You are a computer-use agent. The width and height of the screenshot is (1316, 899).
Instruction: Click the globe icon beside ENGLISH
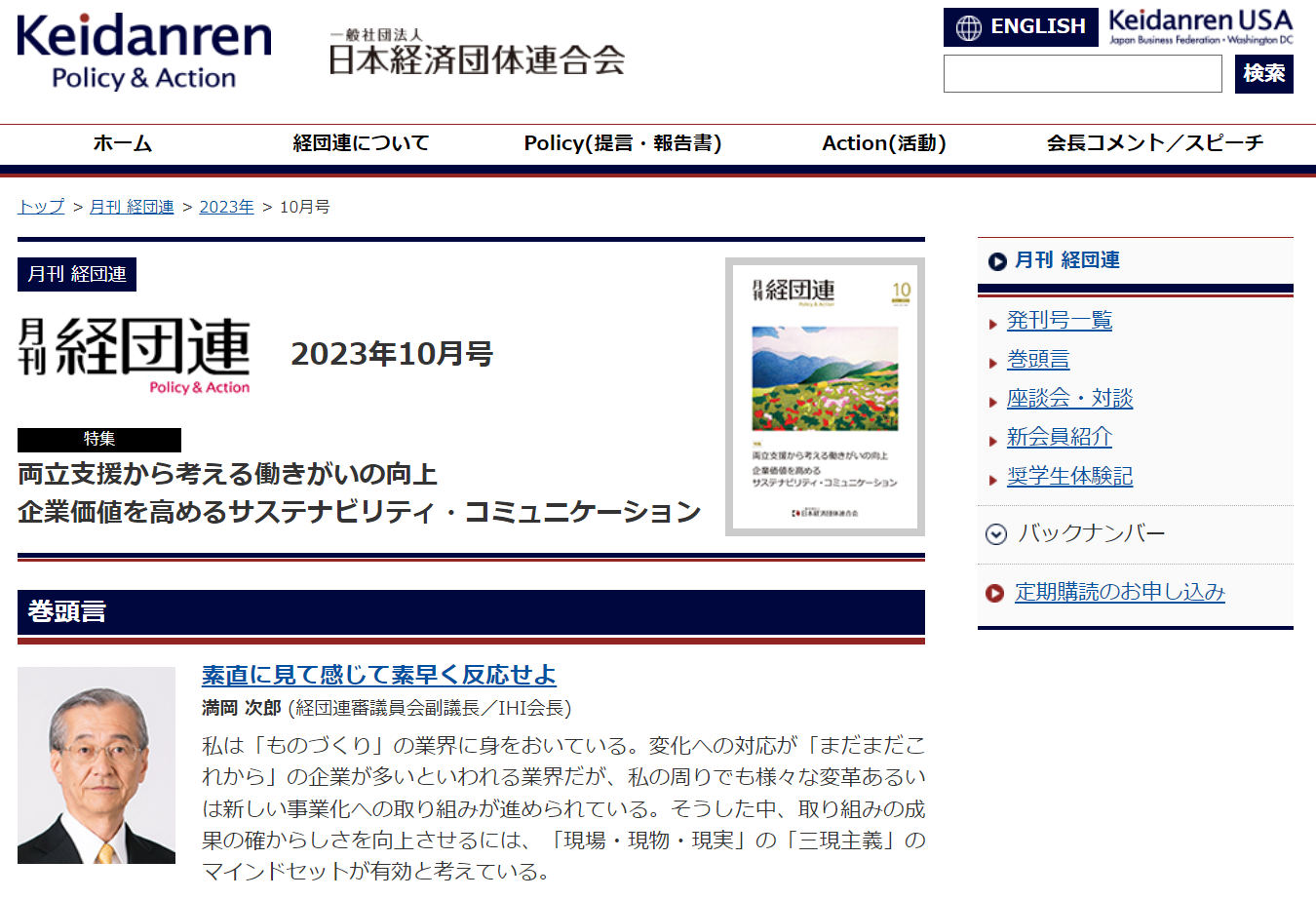968,27
